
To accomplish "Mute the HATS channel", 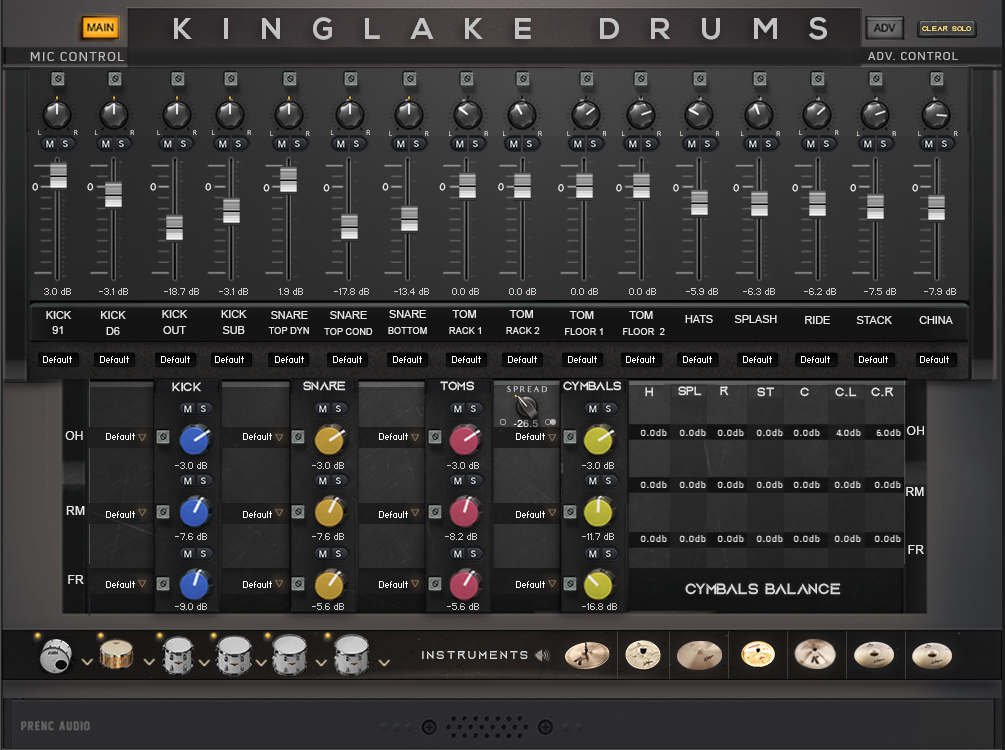I will tap(692, 144).
